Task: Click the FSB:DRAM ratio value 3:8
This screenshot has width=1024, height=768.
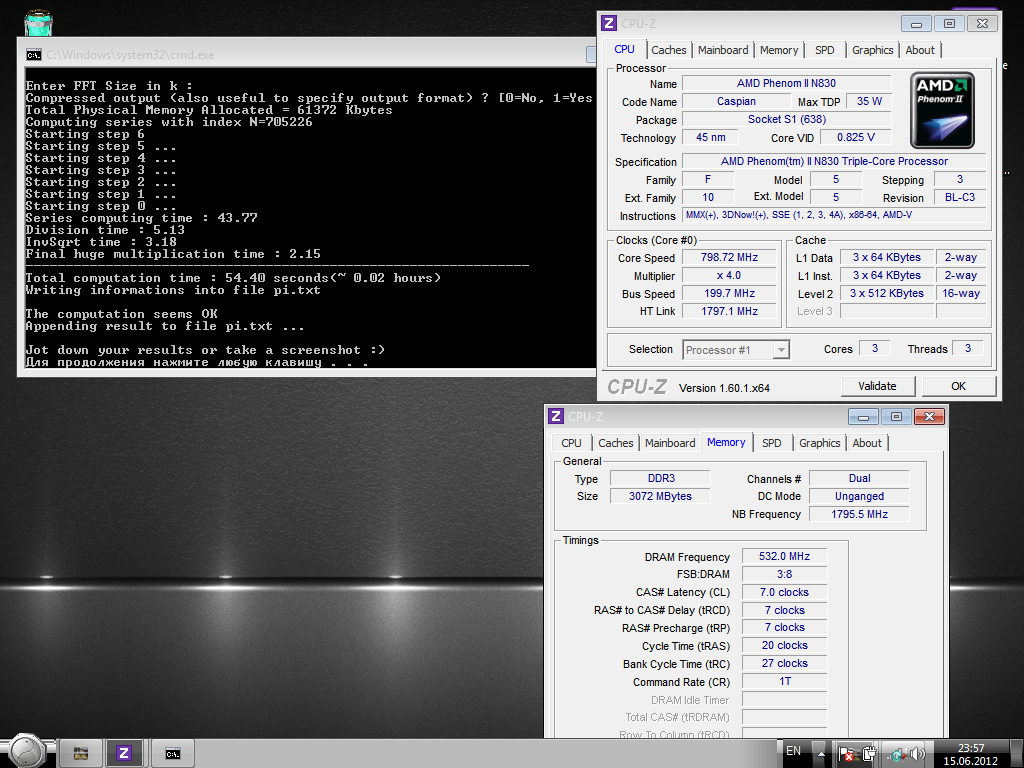Action: click(x=784, y=575)
